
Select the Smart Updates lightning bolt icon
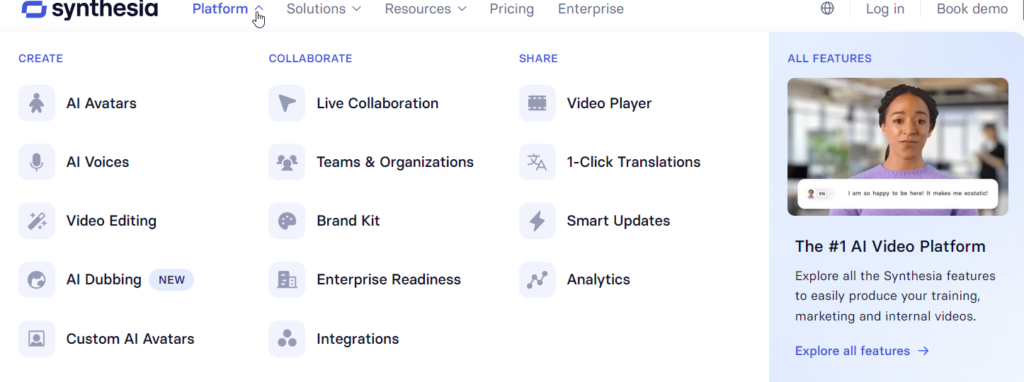[x=537, y=221]
